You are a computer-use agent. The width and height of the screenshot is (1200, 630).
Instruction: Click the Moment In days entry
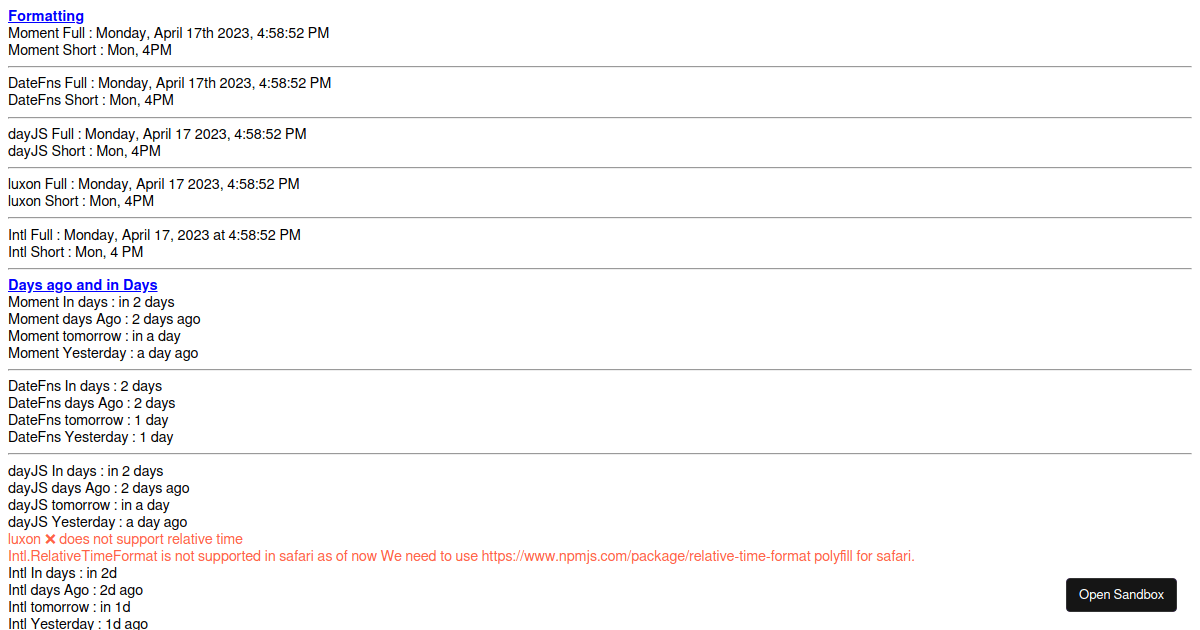coord(91,301)
